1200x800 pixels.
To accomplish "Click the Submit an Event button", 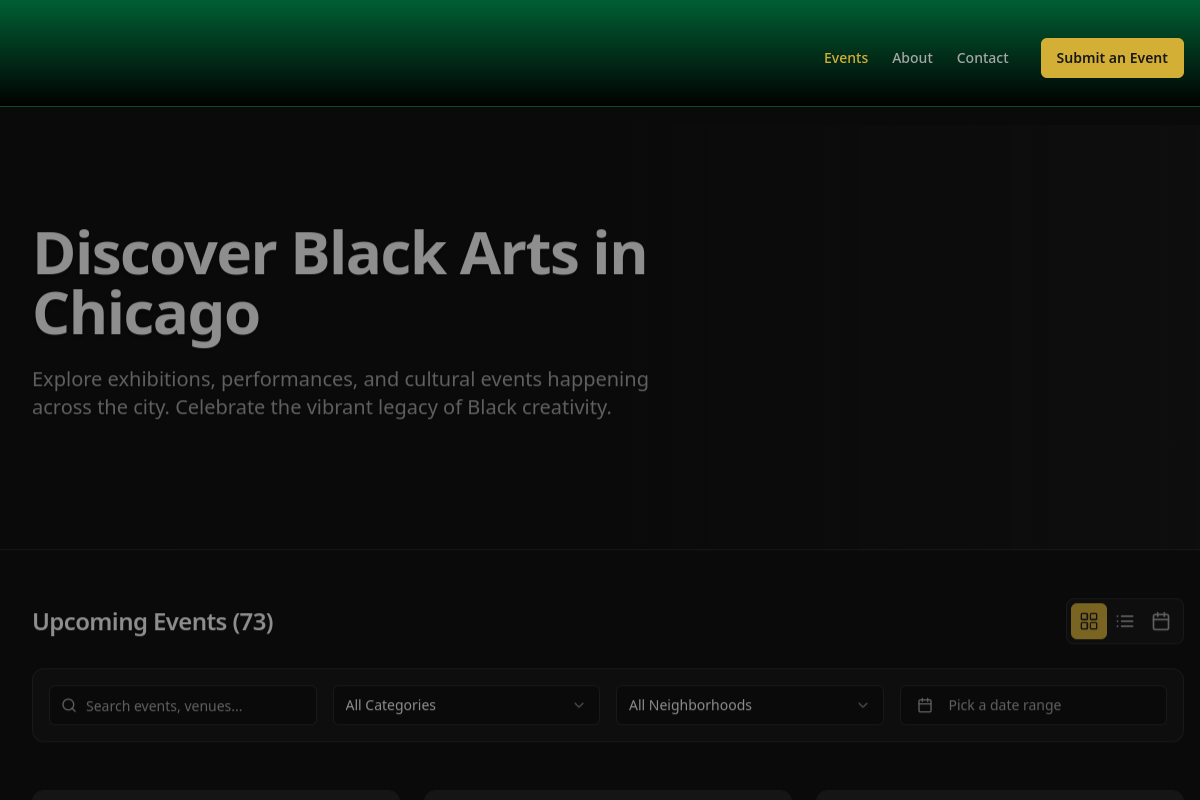I will pos(1112,58).
